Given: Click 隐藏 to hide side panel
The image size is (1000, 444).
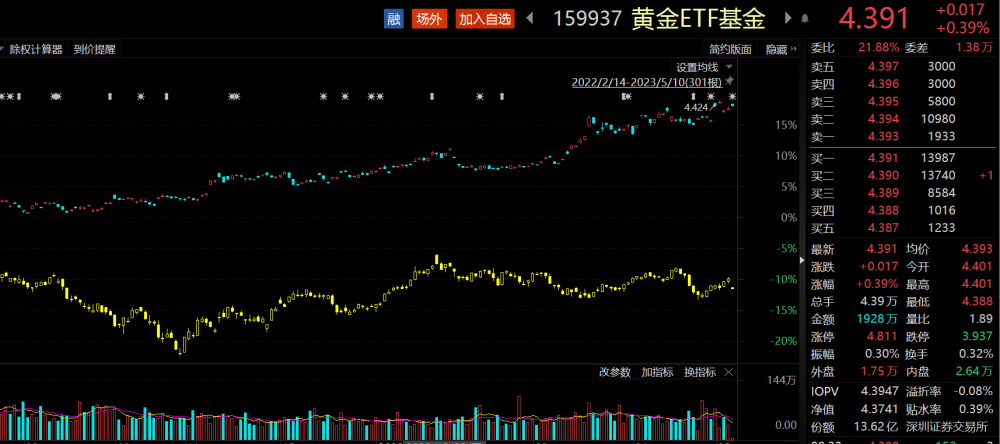Looking at the screenshot, I should (x=781, y=49).
